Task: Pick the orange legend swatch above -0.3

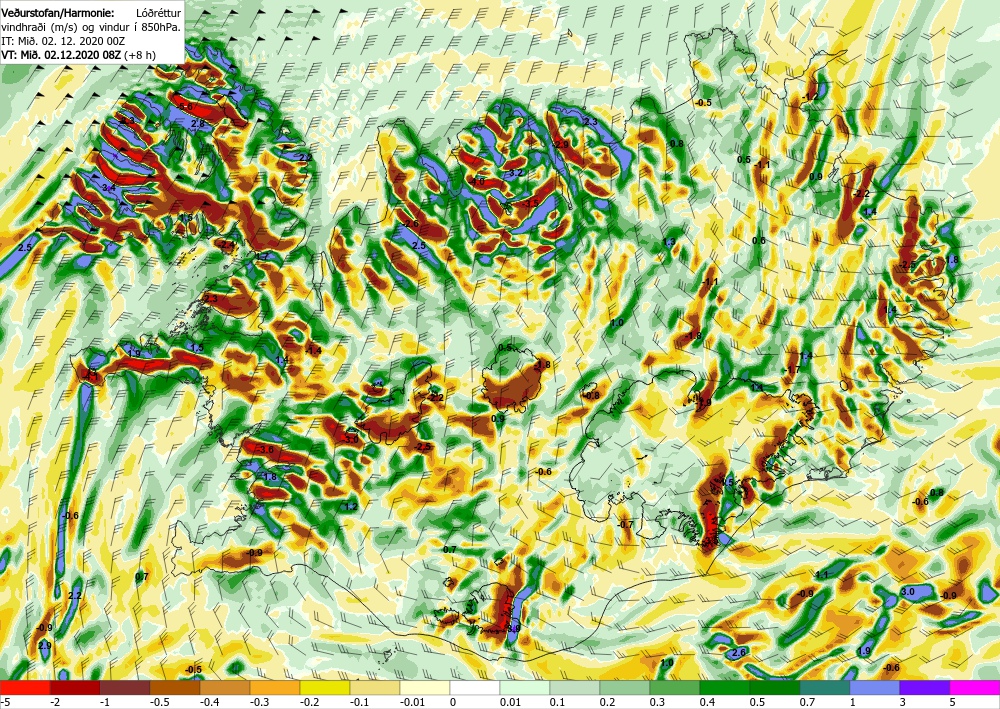Action: pos(275,688)
